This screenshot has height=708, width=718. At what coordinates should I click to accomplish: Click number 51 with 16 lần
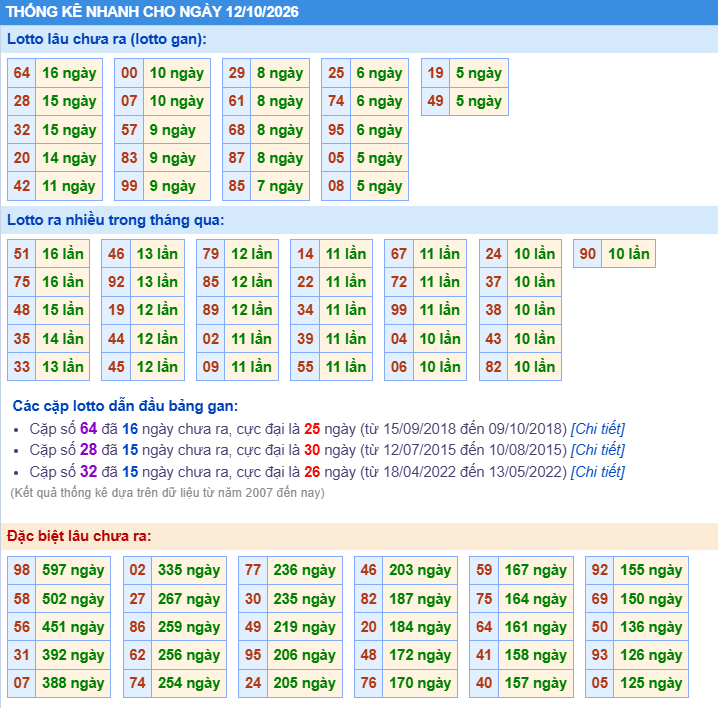(x=22, y=254)
